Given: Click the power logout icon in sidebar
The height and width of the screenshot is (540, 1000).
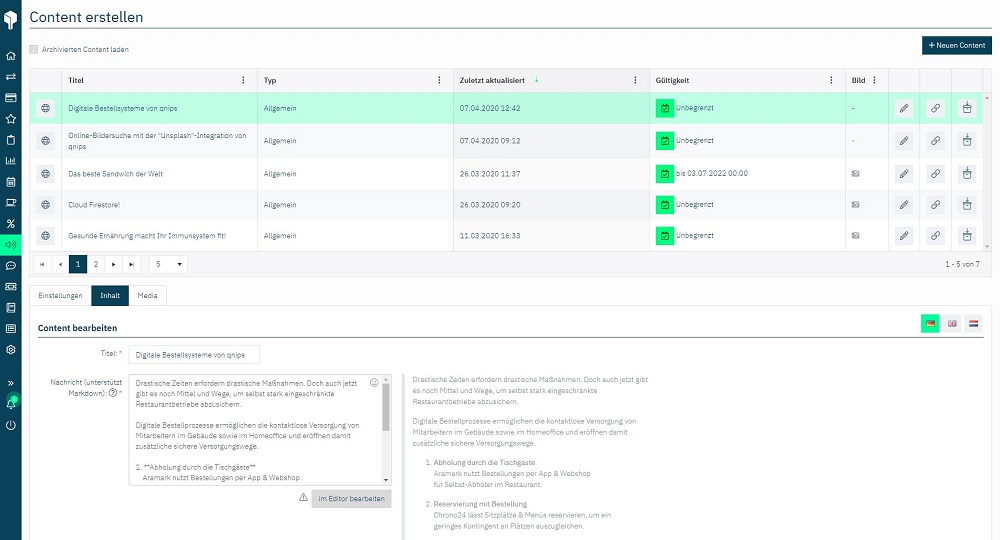Looking at the screenshot, I should tap(11, 425).
